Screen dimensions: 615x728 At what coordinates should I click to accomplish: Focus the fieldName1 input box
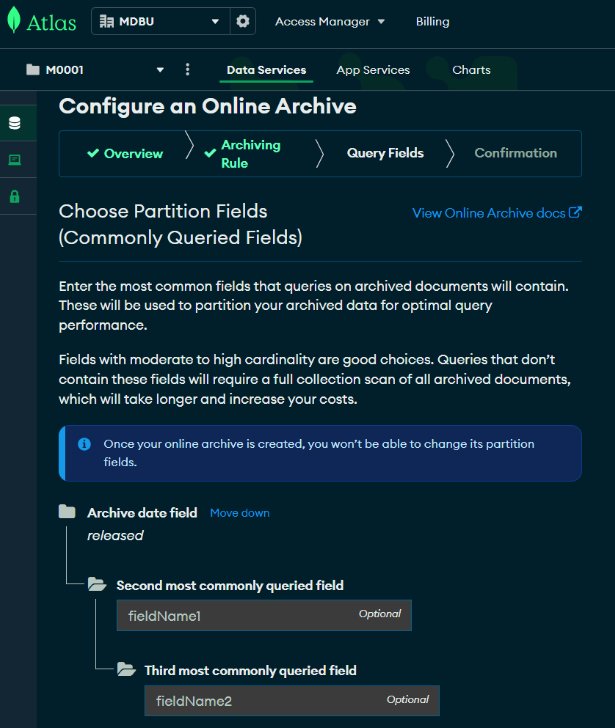(x=264, y=616)
